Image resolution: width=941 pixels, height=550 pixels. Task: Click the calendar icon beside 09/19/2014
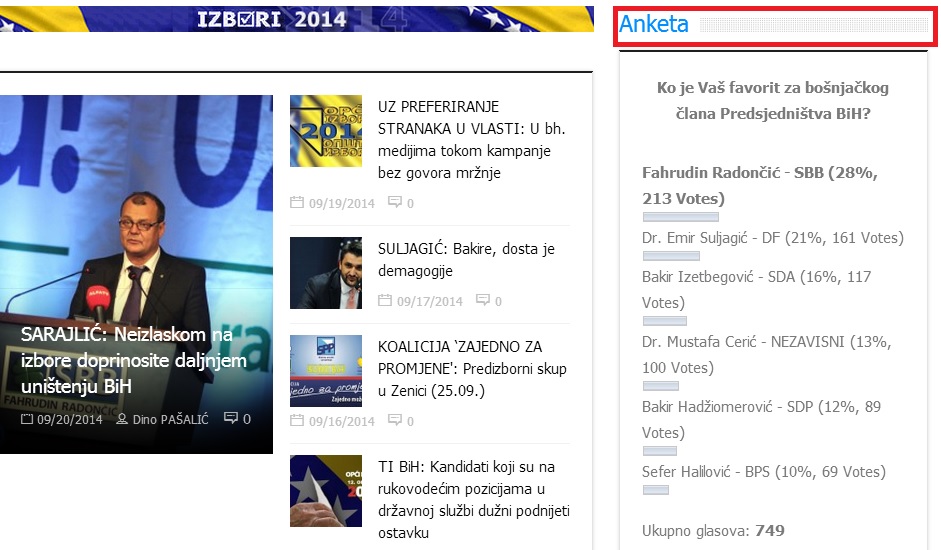(x=296, y=203)
